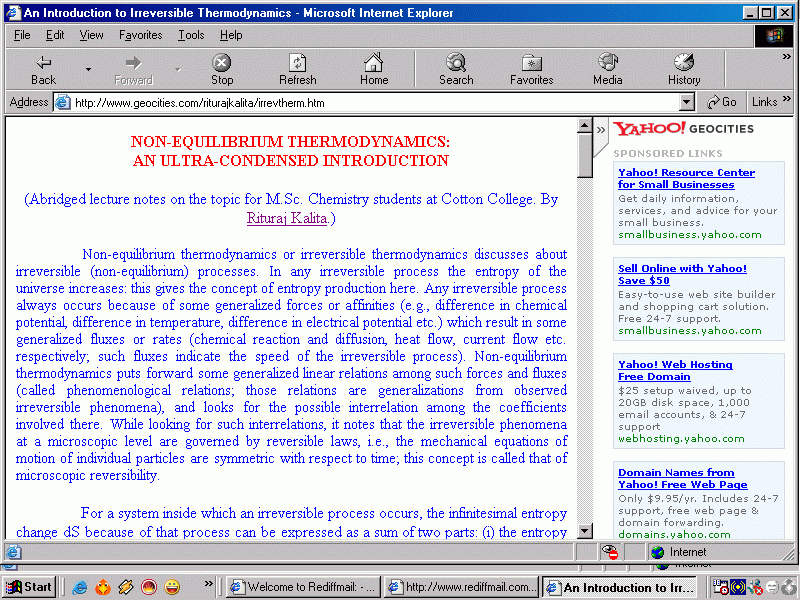800x600 pixels.
Task: Open the Rituraj Kalita link
Action: (287, 218)
